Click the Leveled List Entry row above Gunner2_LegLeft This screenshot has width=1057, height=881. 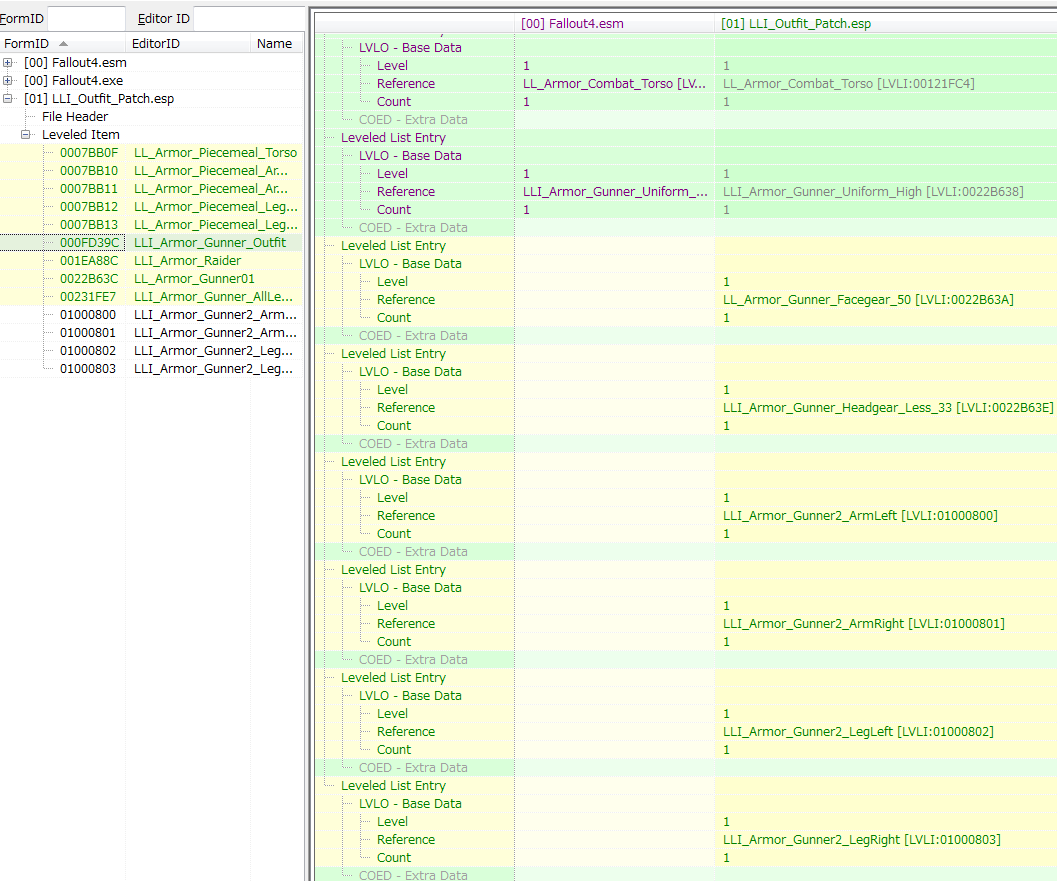click(x=393, y=677)
